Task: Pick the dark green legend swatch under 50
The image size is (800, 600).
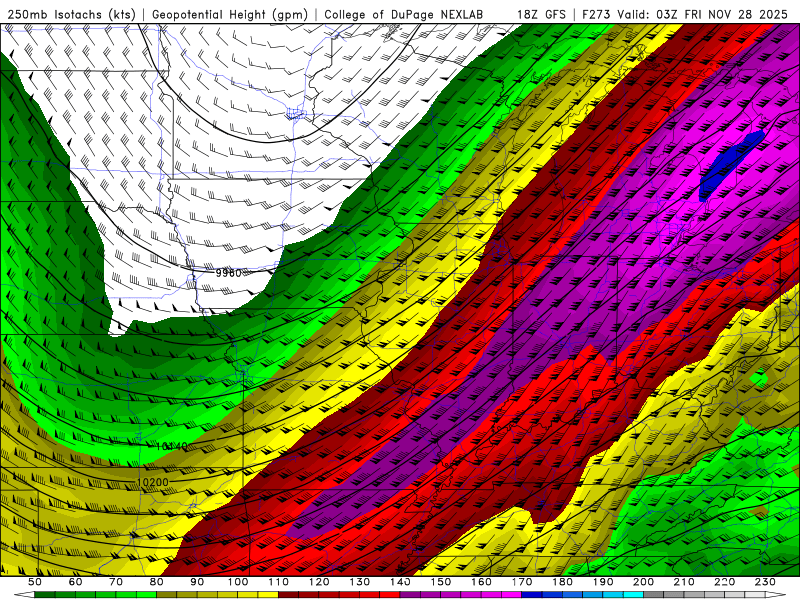Action: click(45, 595)
